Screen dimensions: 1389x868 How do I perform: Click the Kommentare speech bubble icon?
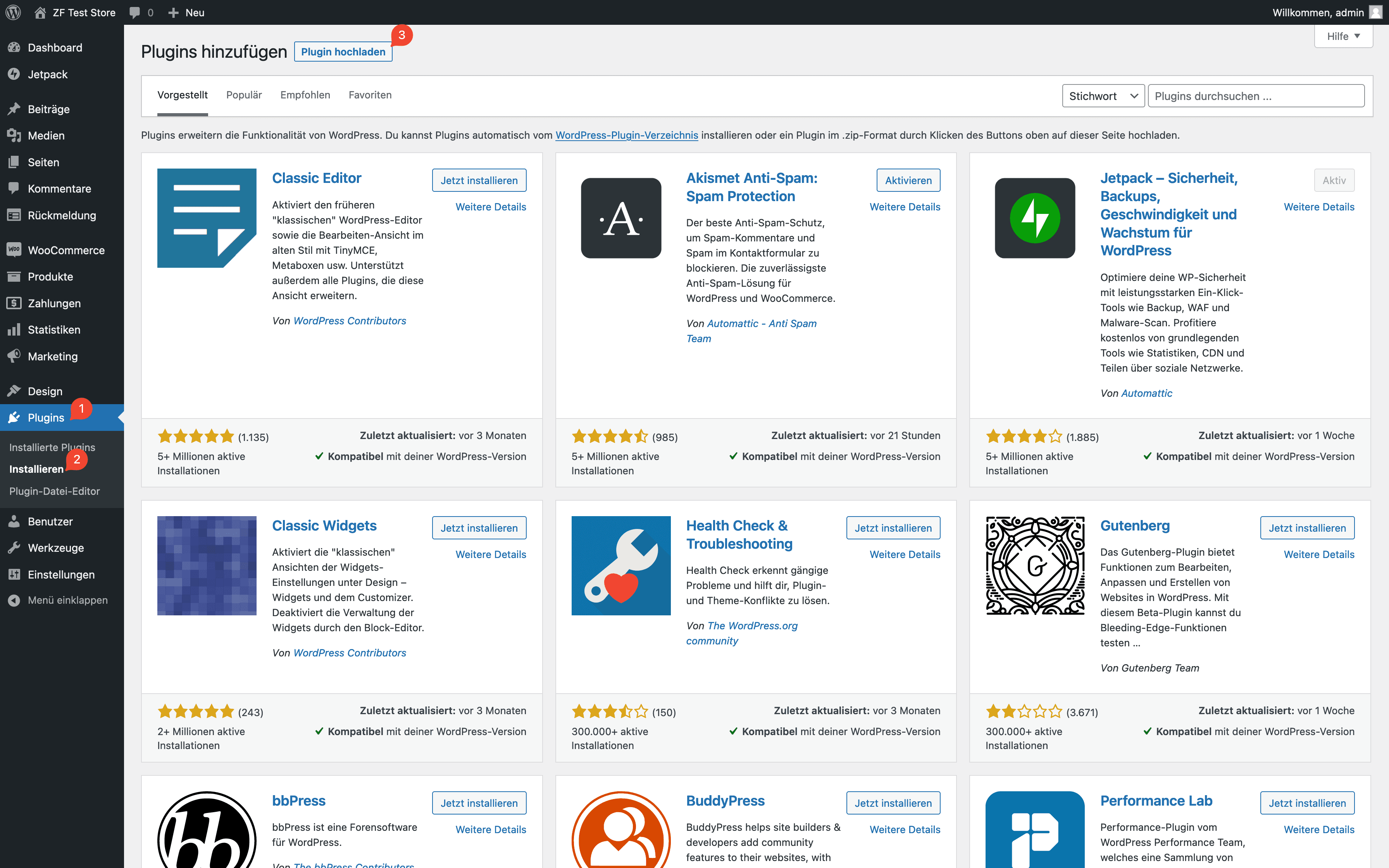coord(14,188)
